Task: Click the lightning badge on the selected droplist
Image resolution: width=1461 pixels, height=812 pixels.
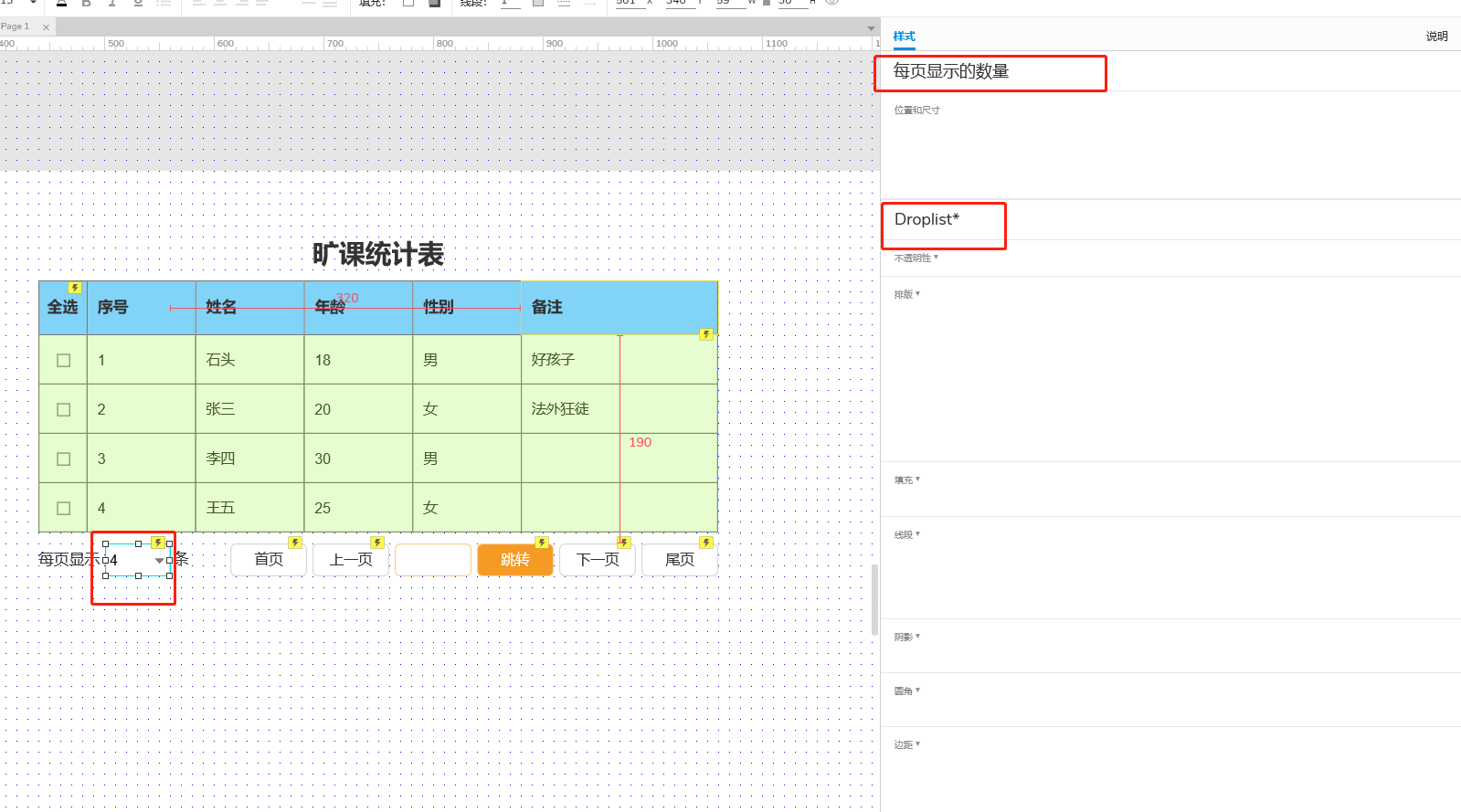Action: [x=158, y=543]
